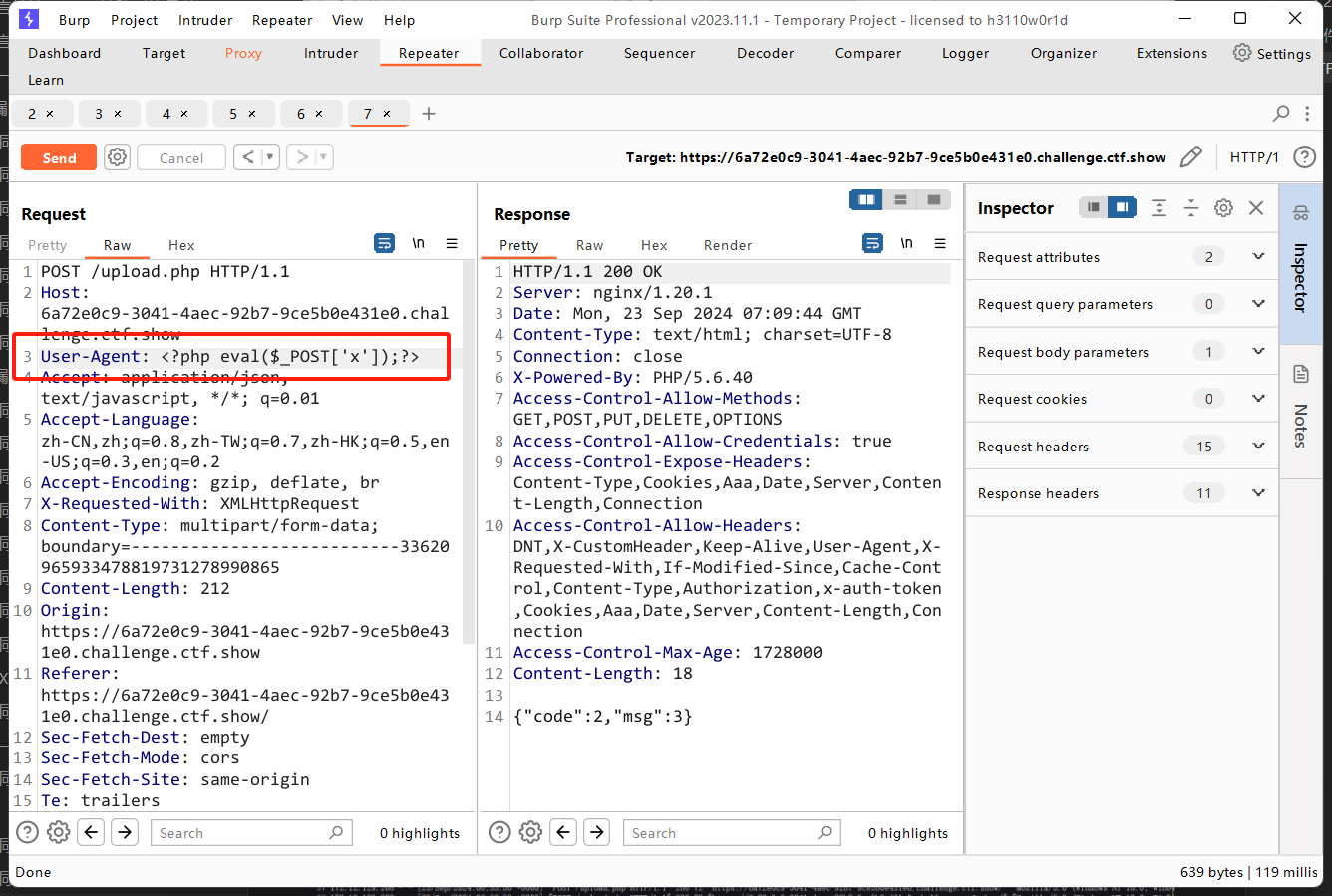
Task: Open the Burp menu
Action: 74,20
